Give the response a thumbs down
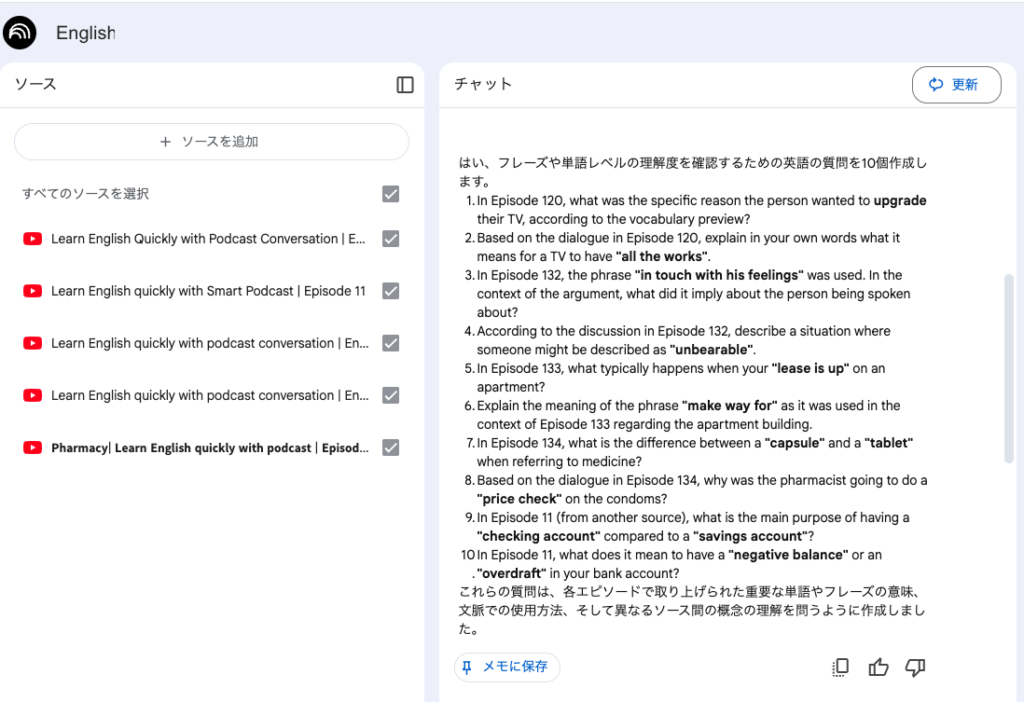This screenshot has width=1024, height=702. (916, 667)
